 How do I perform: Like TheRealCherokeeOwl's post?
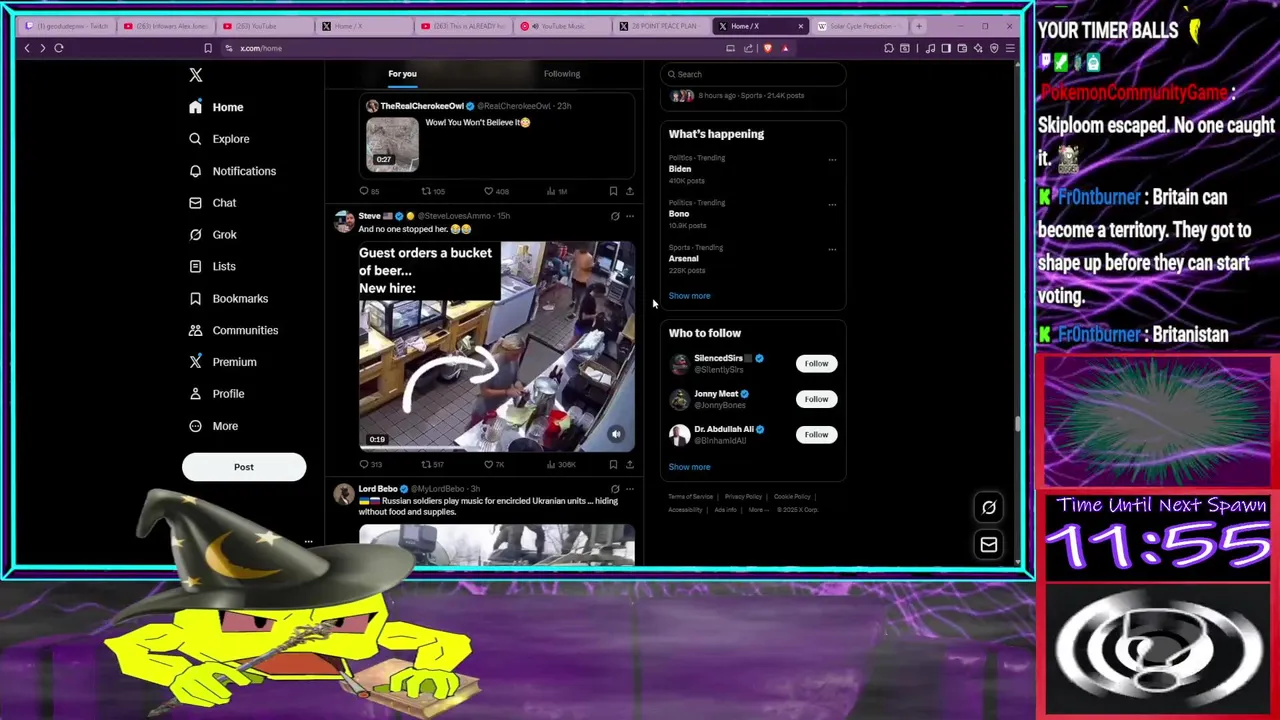[x=496, y=191]
